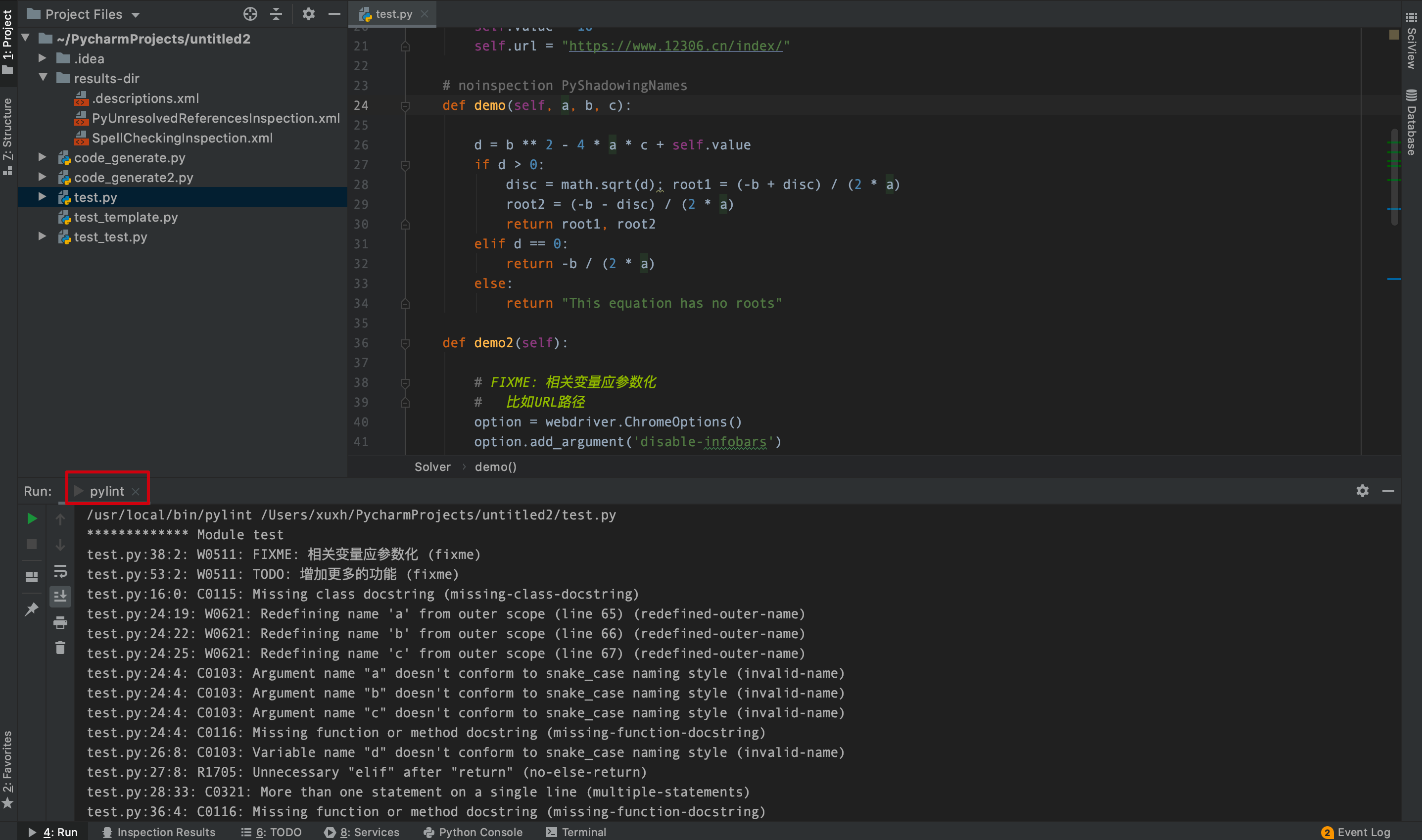This screenshot has height=840, width=1422.
Task: Open the 2: Favorites side tab
Action: click(7, 770)
